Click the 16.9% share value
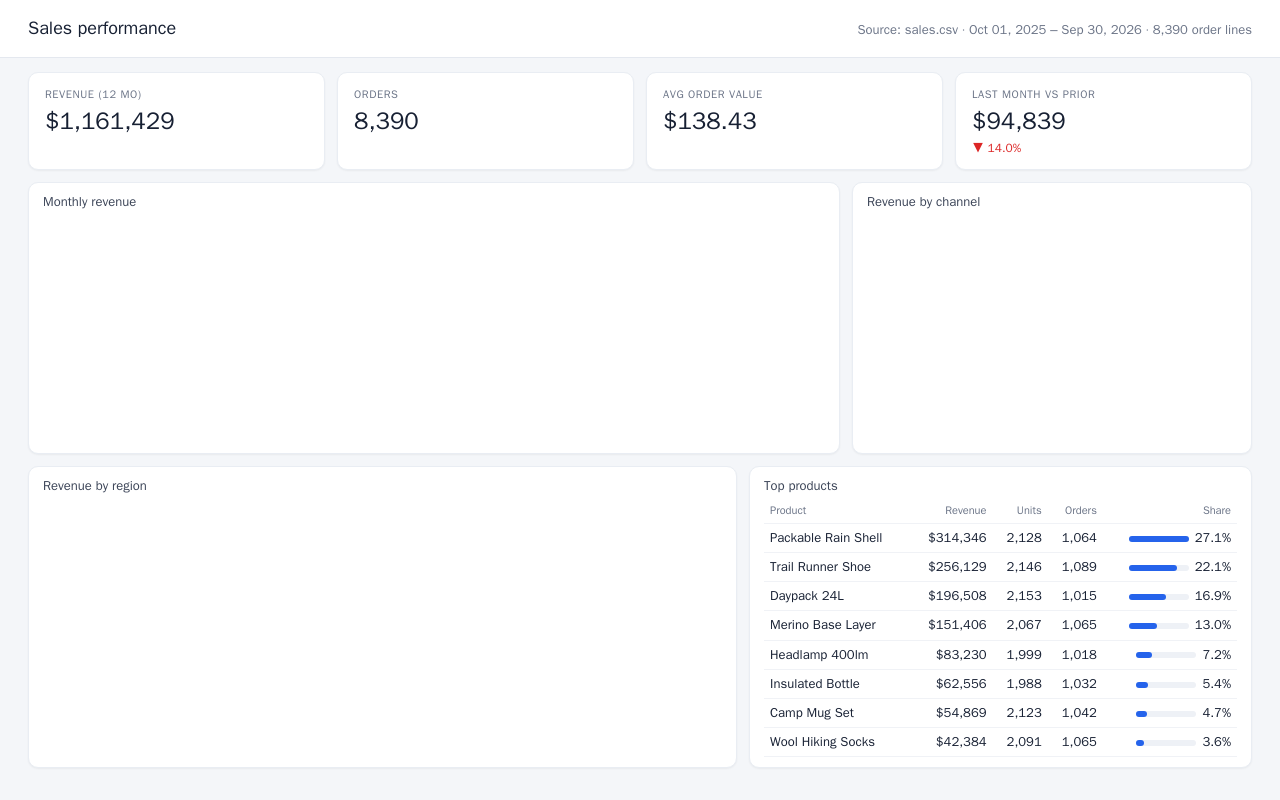The width and height of the screenshot is (1280, 800). click(1213, 596)
